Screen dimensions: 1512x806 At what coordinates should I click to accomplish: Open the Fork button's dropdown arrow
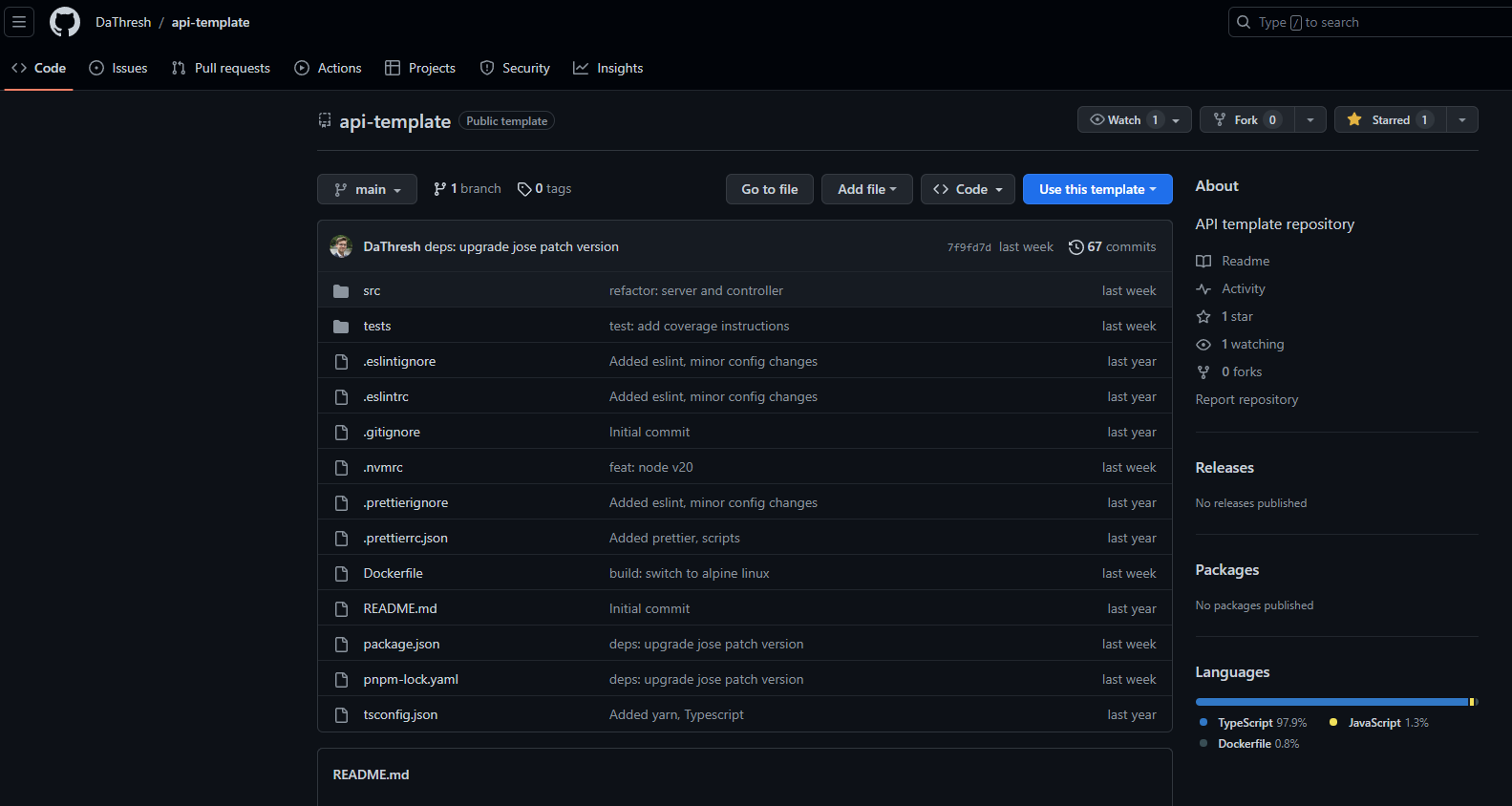pyautogui.click(x=1310, y=120)
